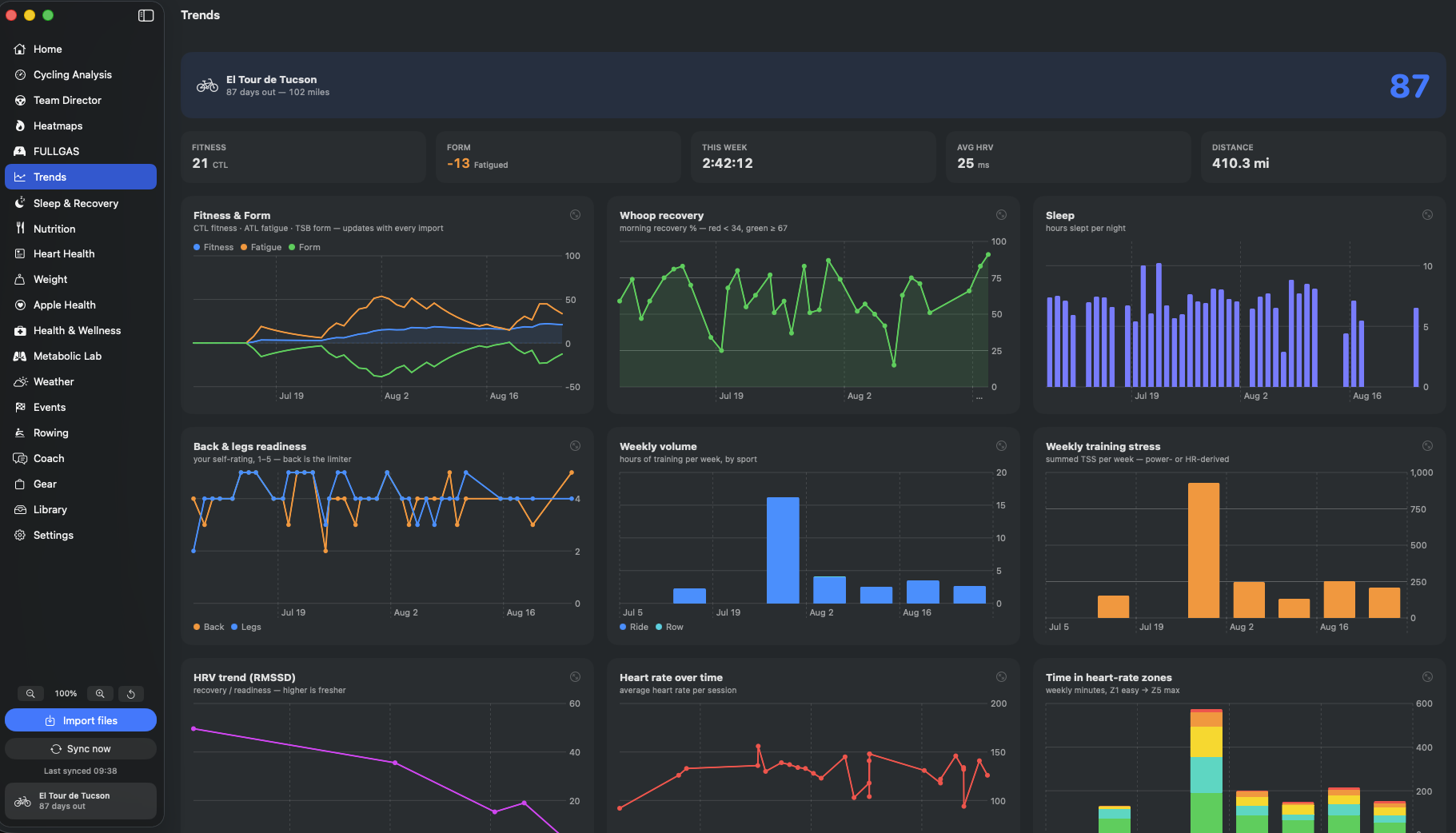Open the El Tour de Tucson countdown banner

coord(813,86)
